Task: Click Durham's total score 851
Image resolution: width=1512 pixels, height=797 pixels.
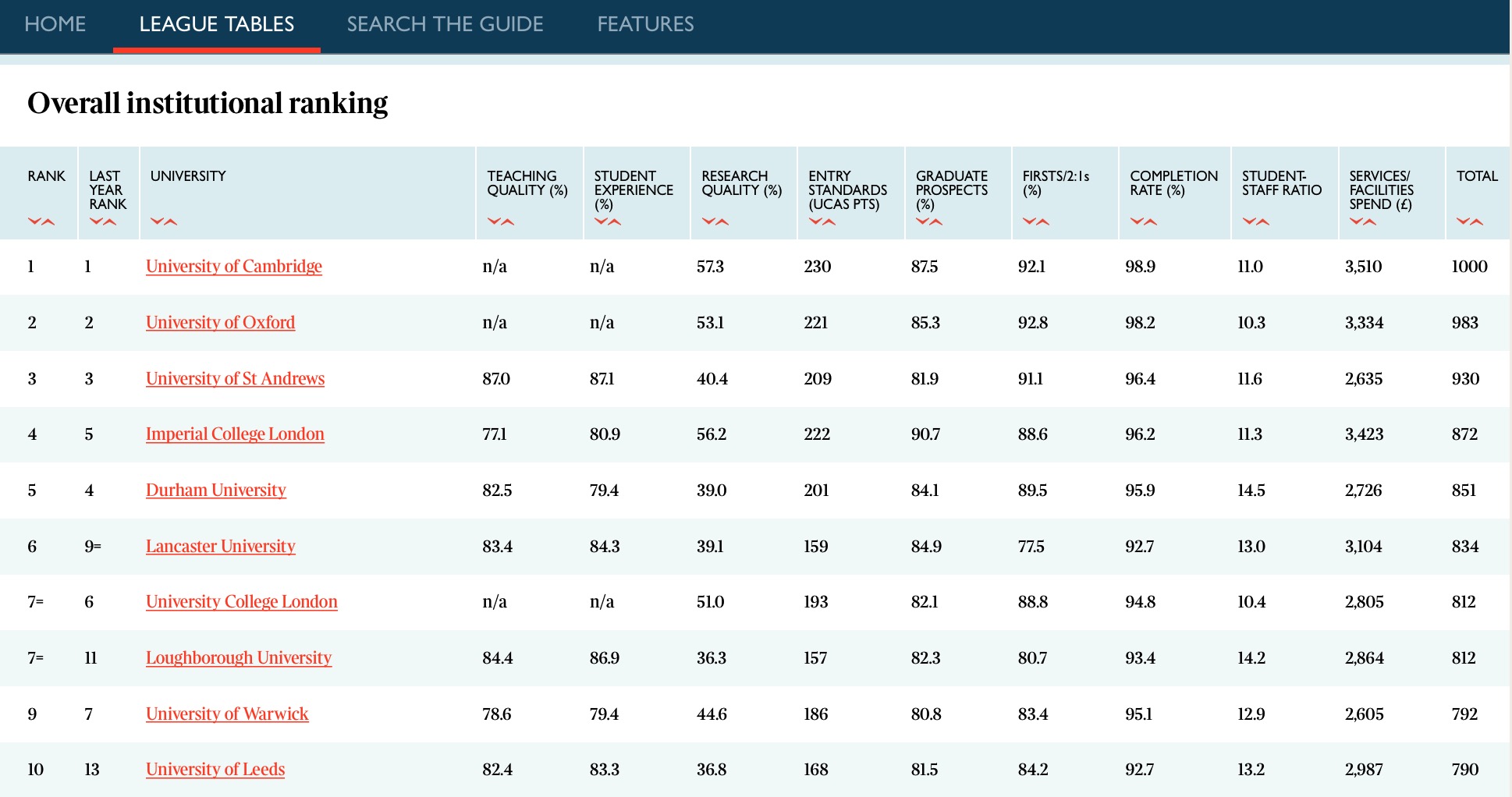Action: pyautogui.click(x=1464, y=491)
